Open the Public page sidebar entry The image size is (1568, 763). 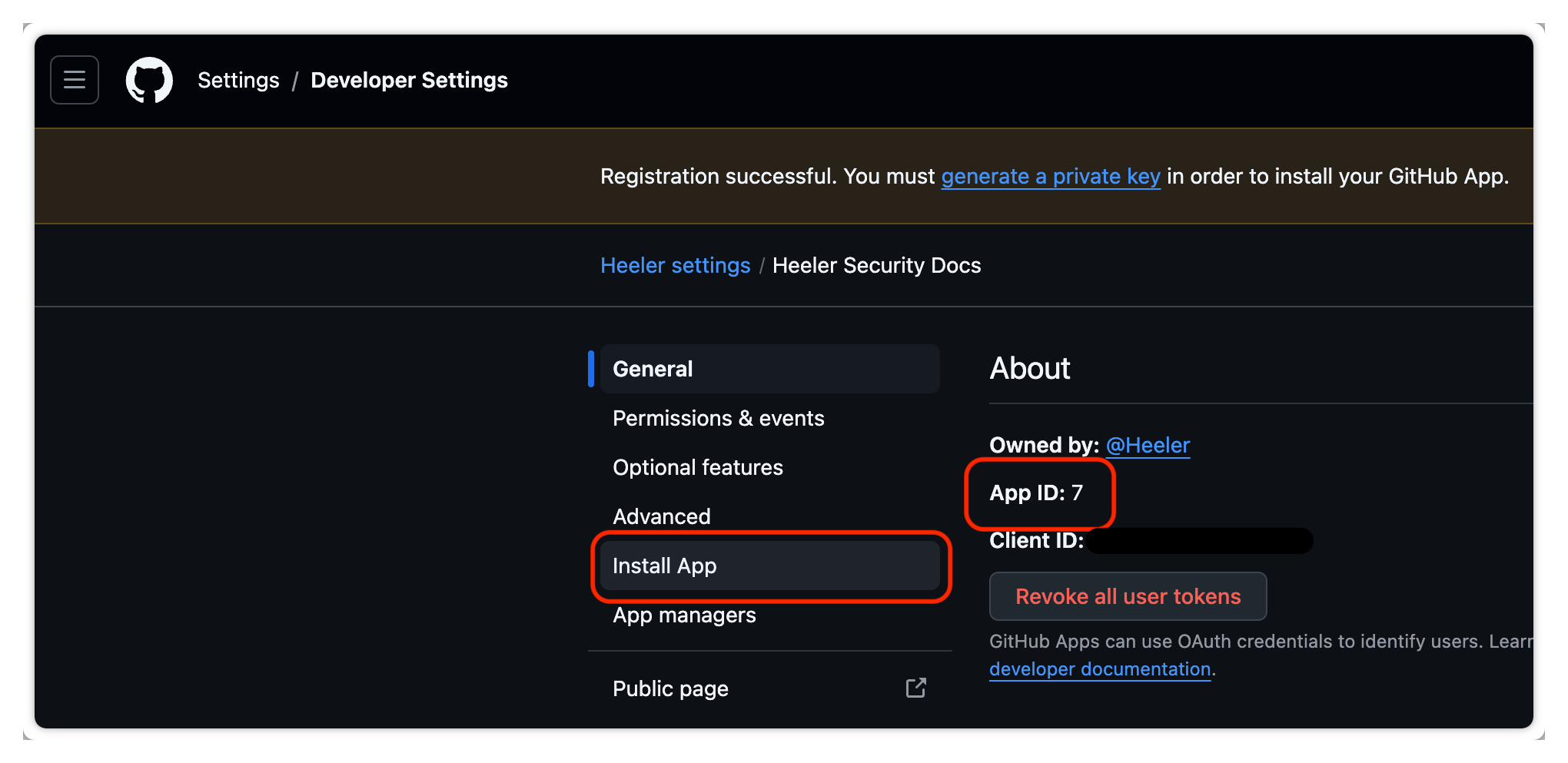(769, 688)
